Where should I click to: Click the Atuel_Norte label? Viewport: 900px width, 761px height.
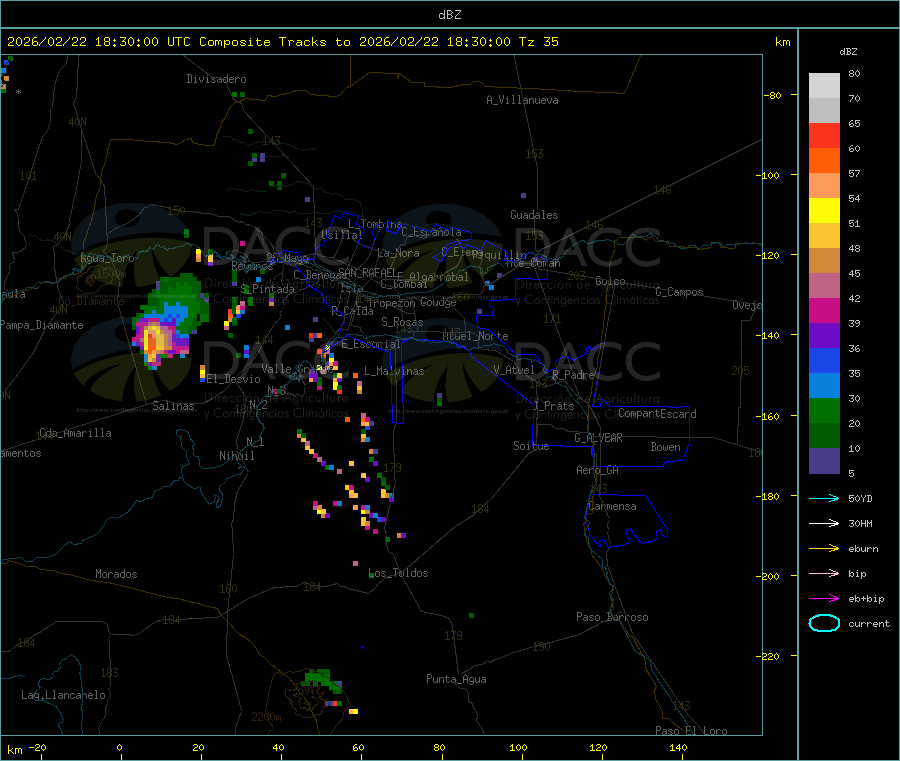coord(475,336)
